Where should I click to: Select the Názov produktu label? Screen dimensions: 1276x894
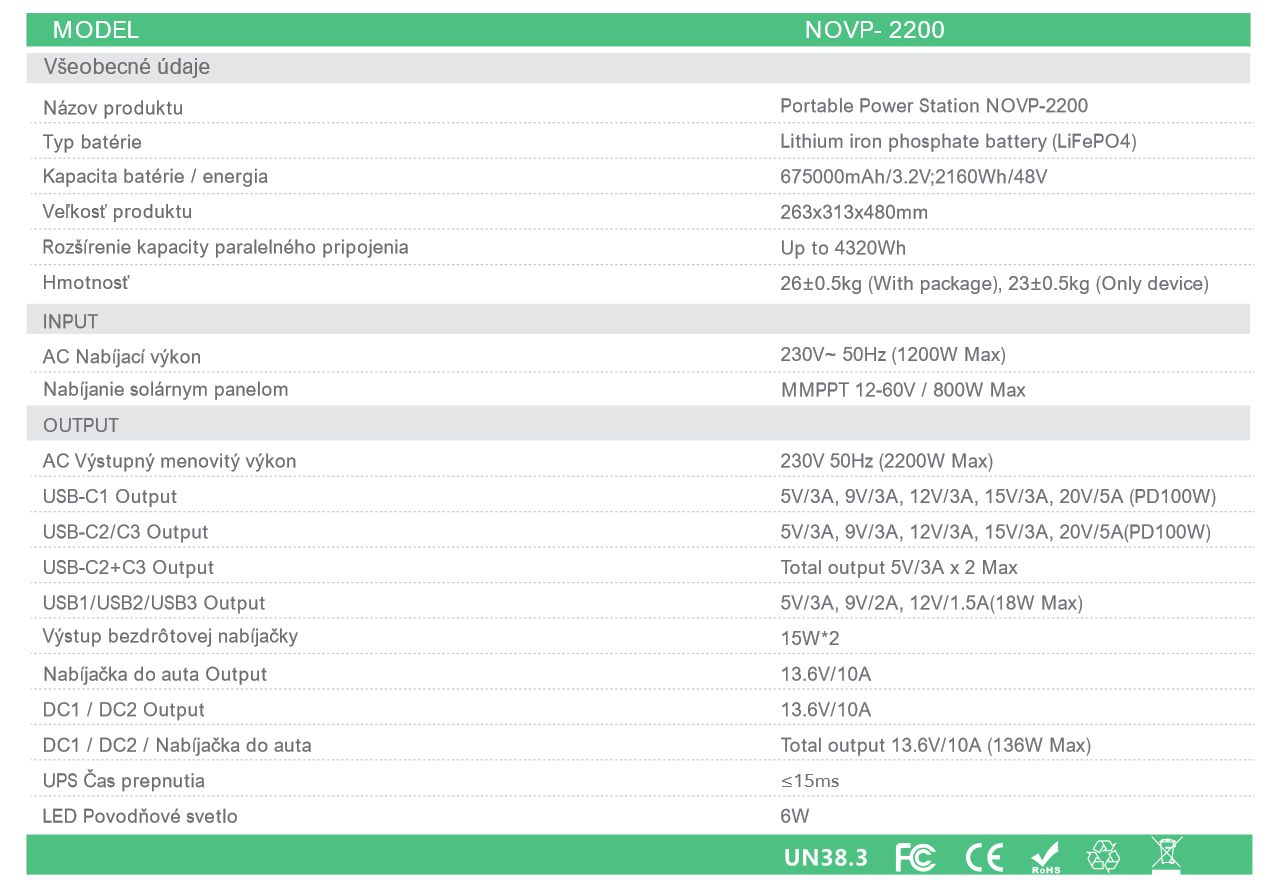pyautogui.click(x=113, y=107)
